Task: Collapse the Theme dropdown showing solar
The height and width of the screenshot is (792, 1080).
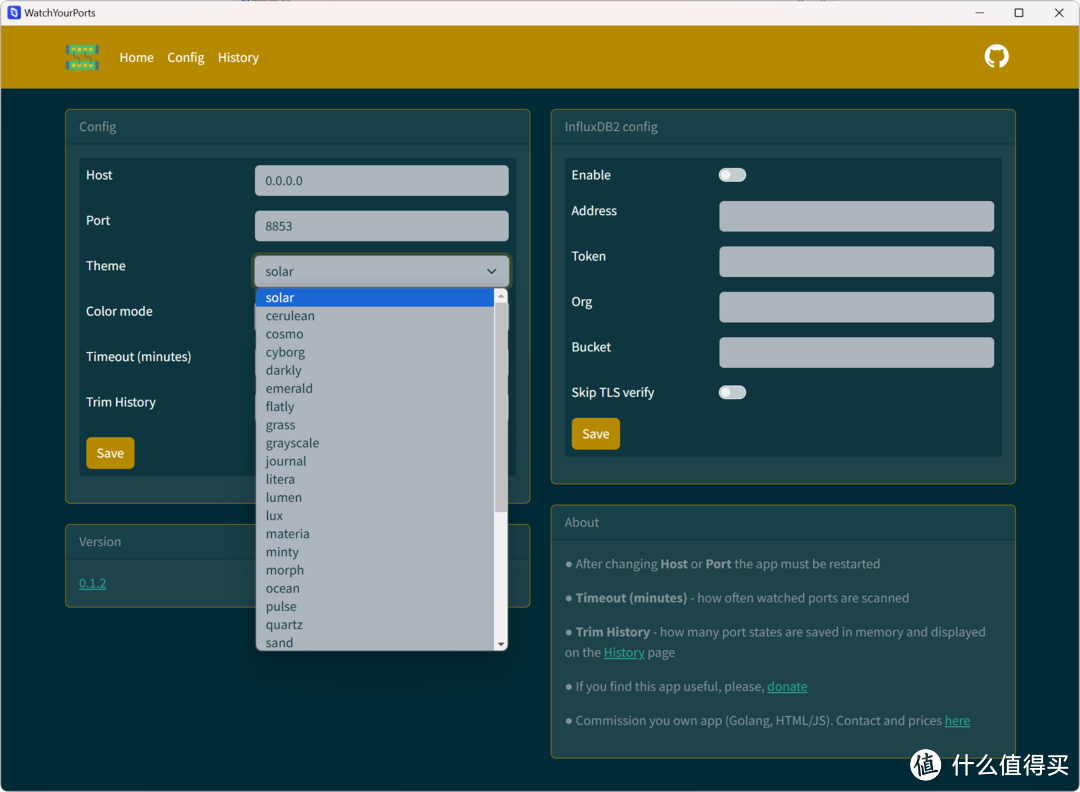Action: (x=381, y=271)
